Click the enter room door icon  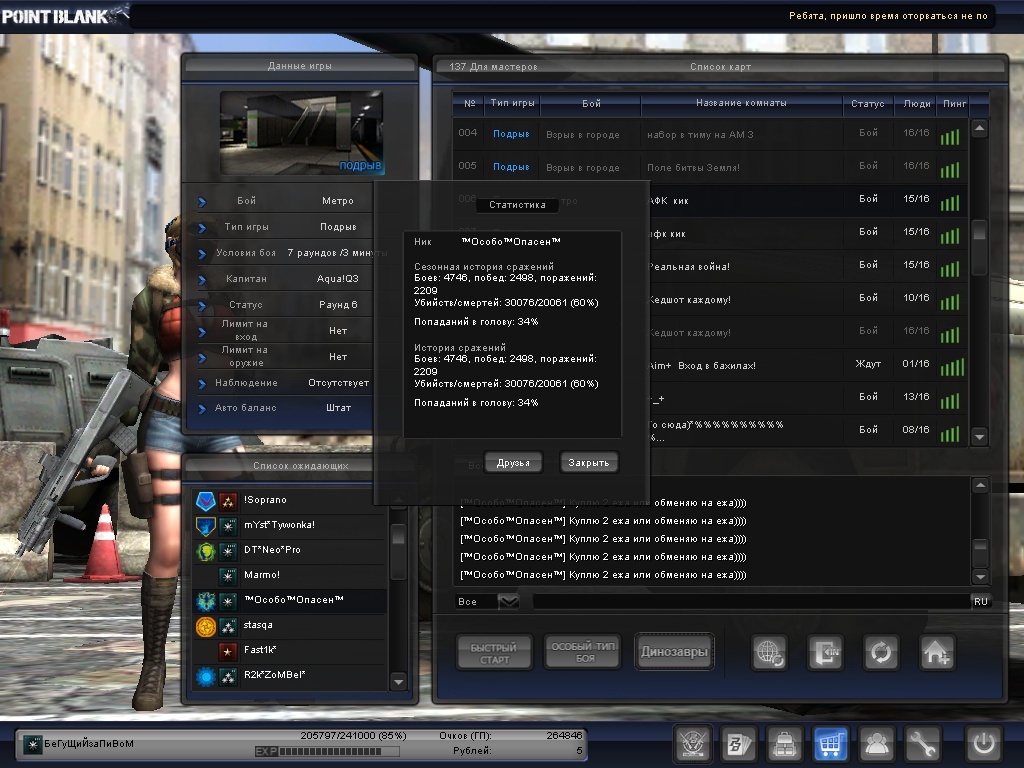[x=825, y=652]
